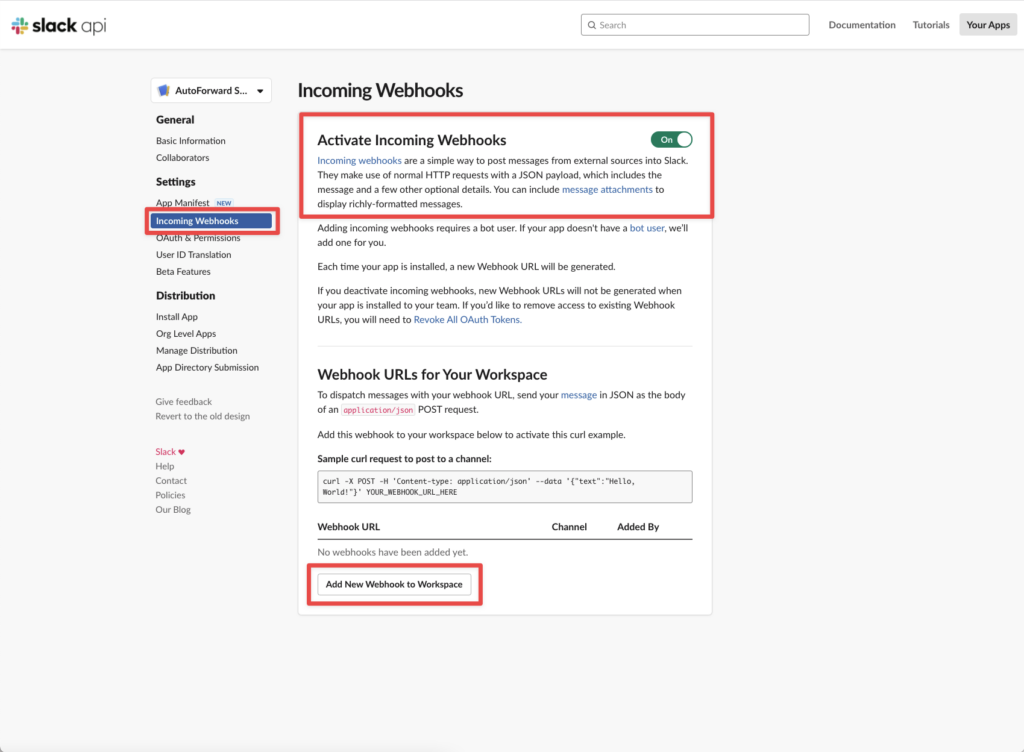Open OAuth & Permissions settings

[198, 238]
